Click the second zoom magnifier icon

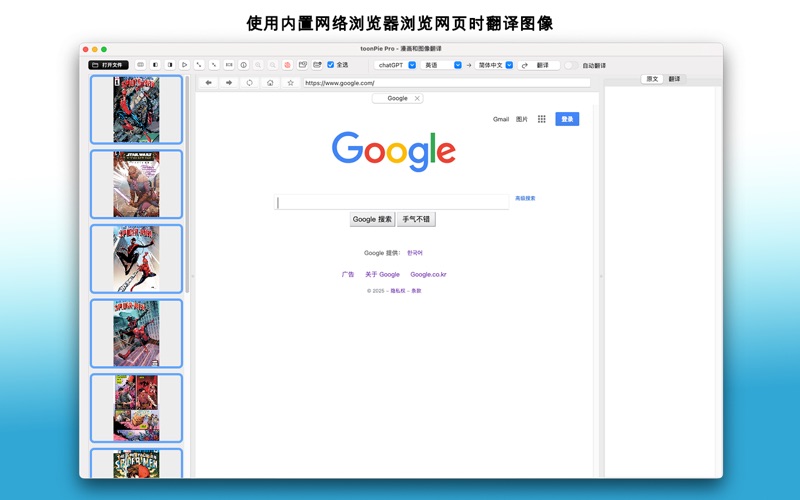coord(273,65)
